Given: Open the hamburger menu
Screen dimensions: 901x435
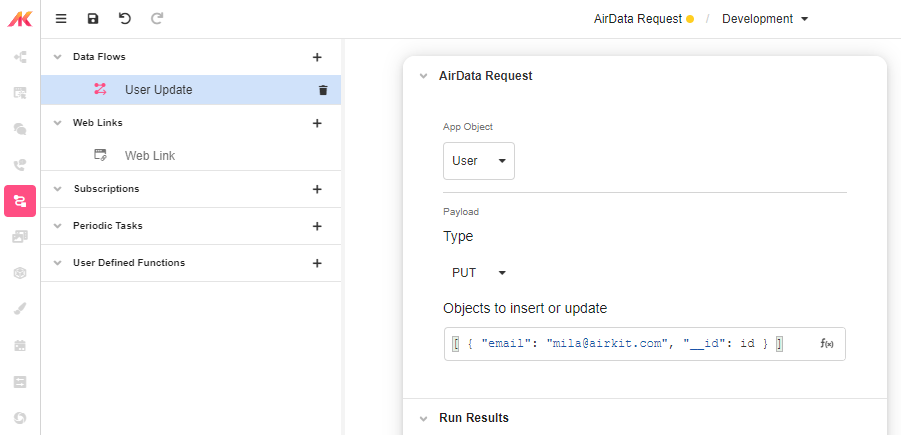Looking at the screenshot, I should pyautogui.click(x=61, y=19).
